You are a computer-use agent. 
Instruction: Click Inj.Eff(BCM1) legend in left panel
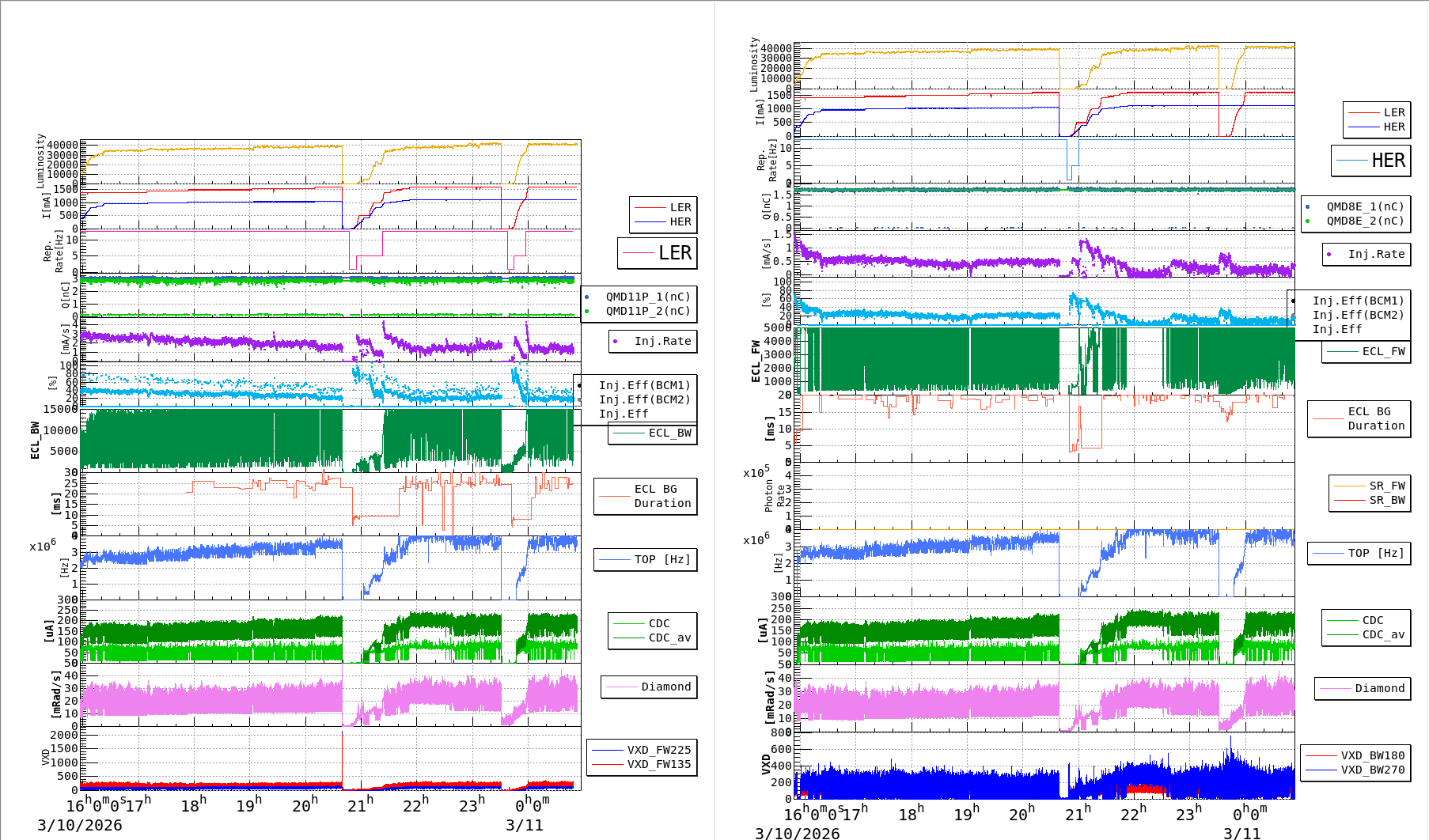(644, 385)
